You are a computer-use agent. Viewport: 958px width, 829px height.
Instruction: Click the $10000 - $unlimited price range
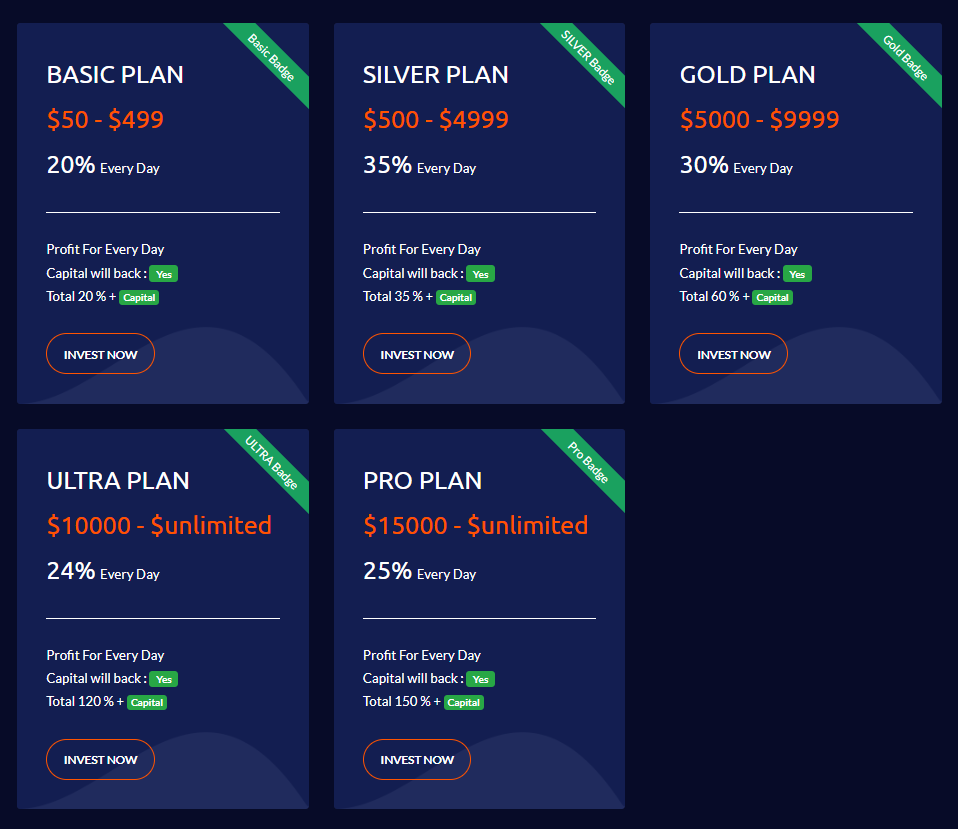(158, 524)
